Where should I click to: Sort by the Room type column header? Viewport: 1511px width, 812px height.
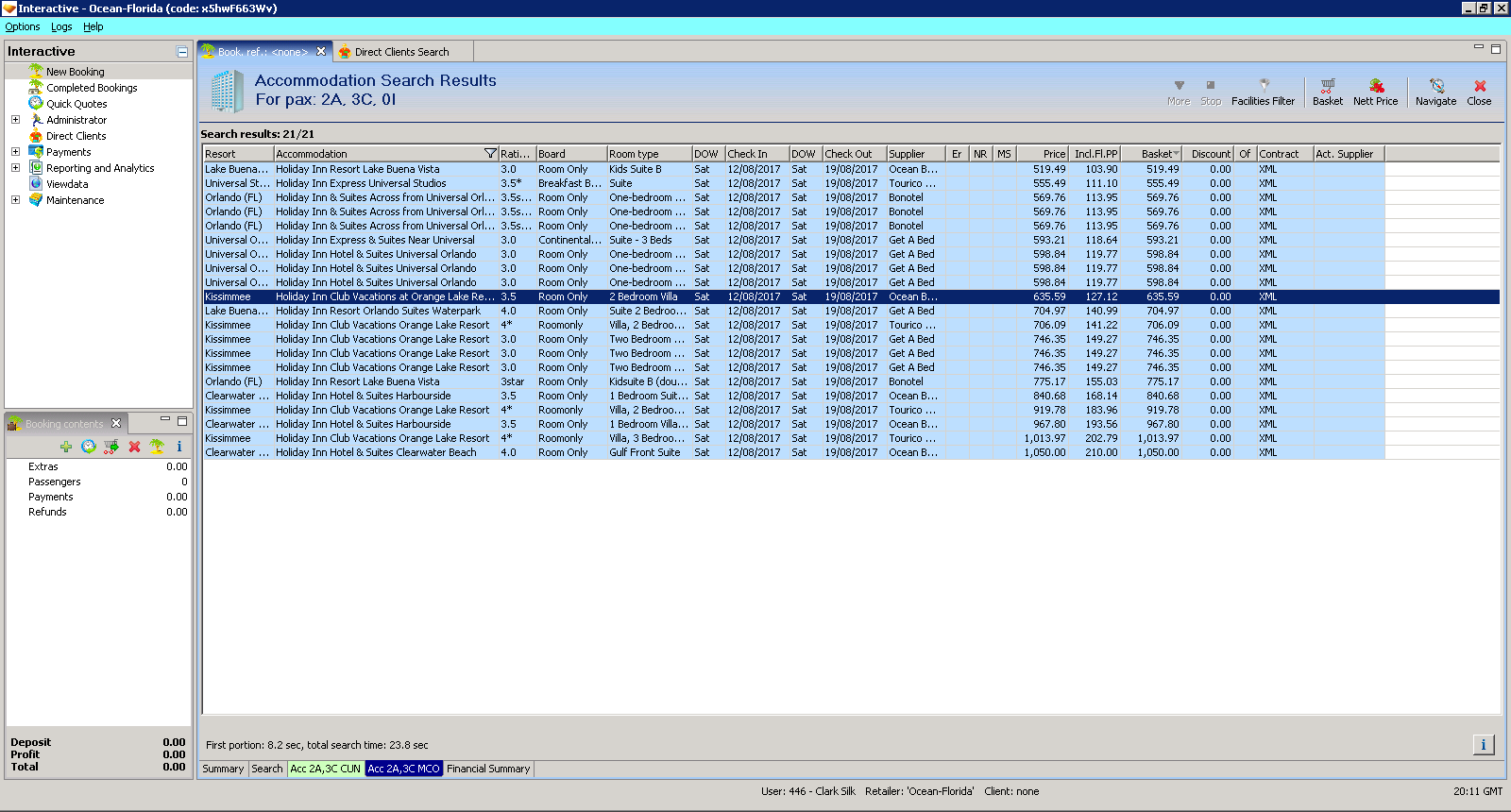[649, 154]
